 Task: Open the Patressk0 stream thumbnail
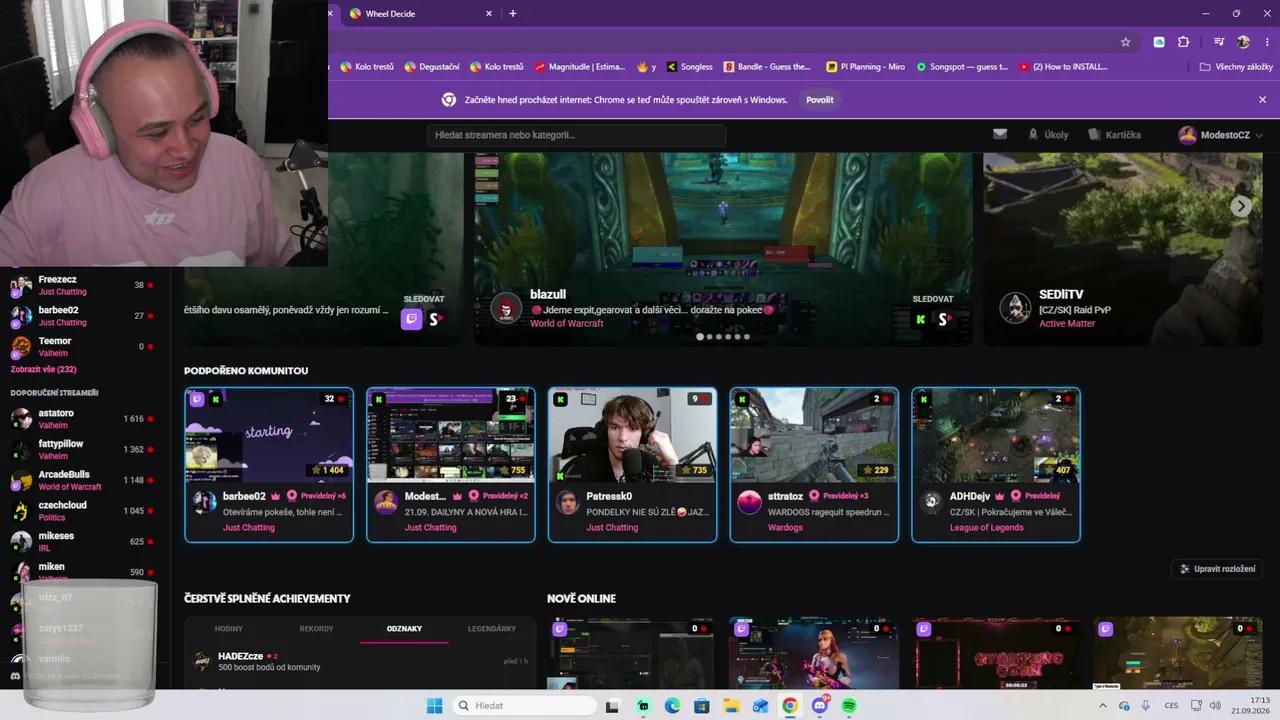coord(632,436)
